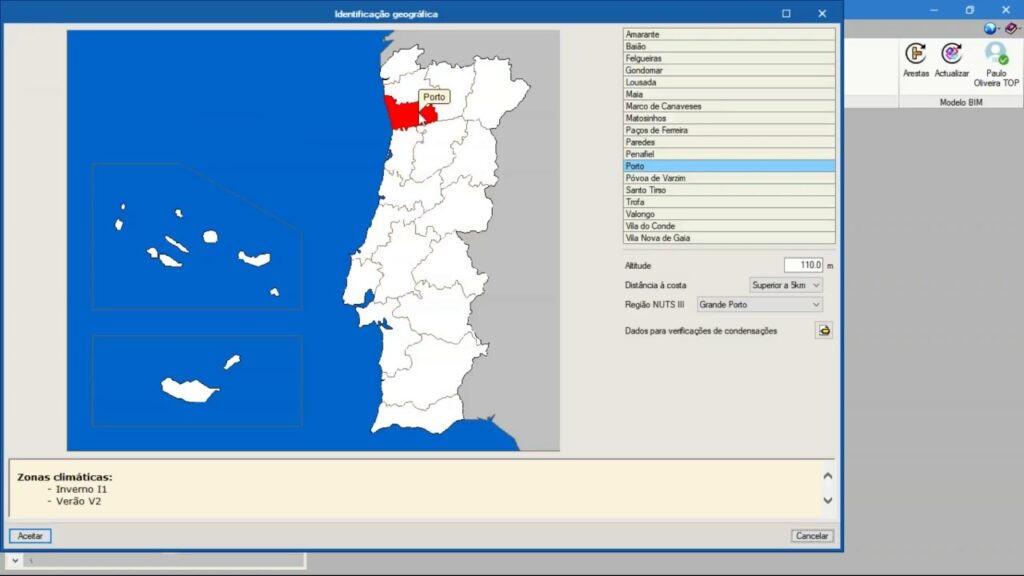Click the Arestas icon in the ribbon
This screenshot has height=576, width=1024.
[x=915, y=55]
